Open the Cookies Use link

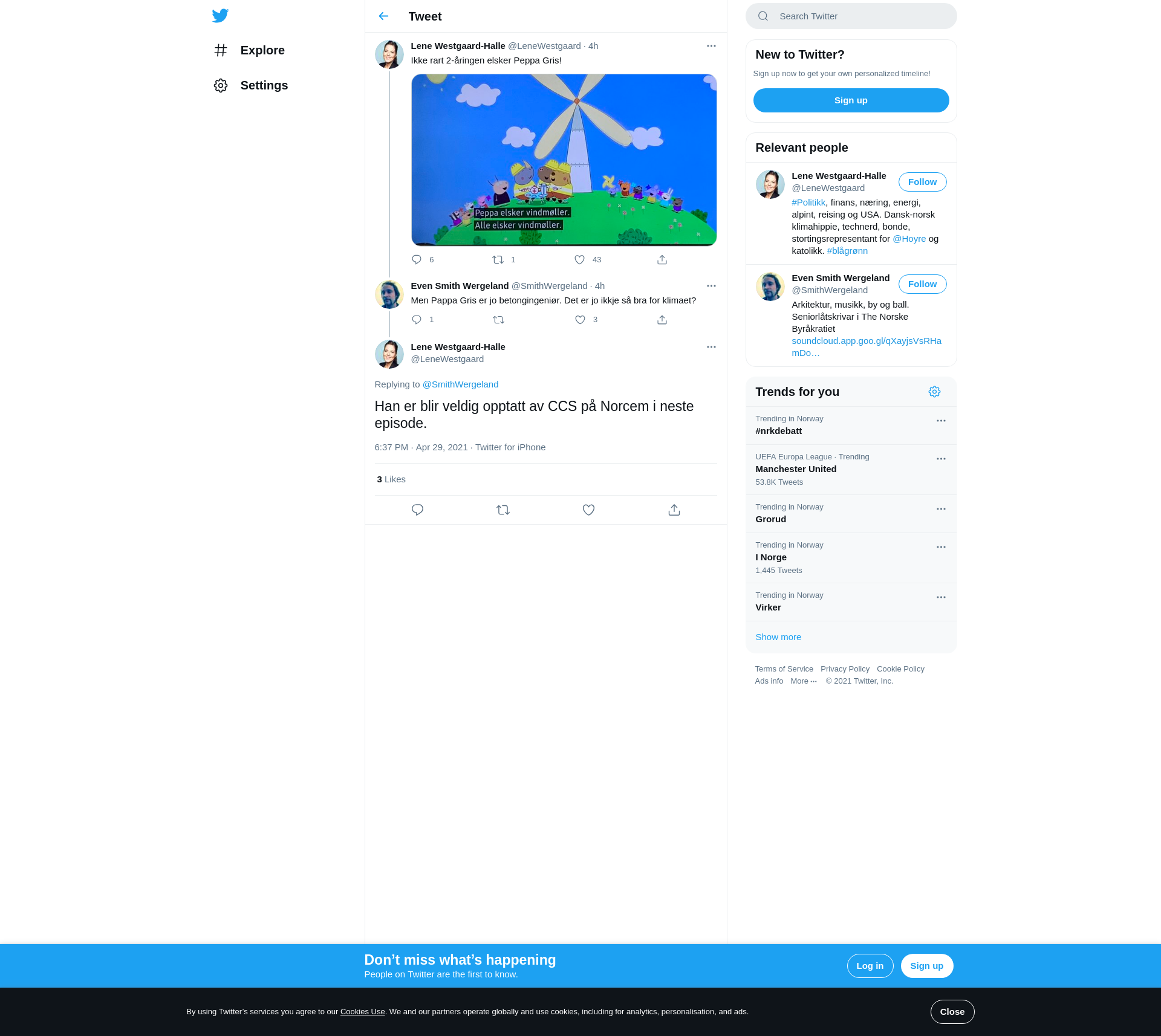pos(362,1012)
